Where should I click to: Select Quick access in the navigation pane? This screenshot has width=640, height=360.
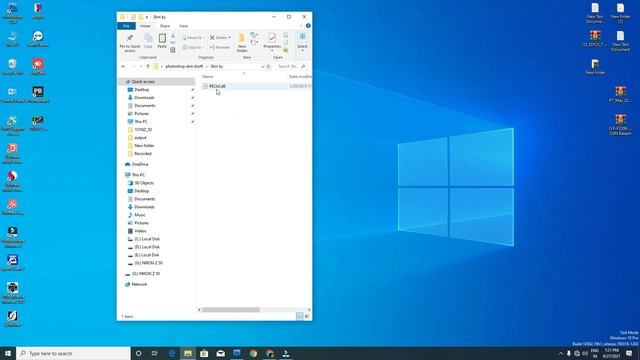pos(143,82)
